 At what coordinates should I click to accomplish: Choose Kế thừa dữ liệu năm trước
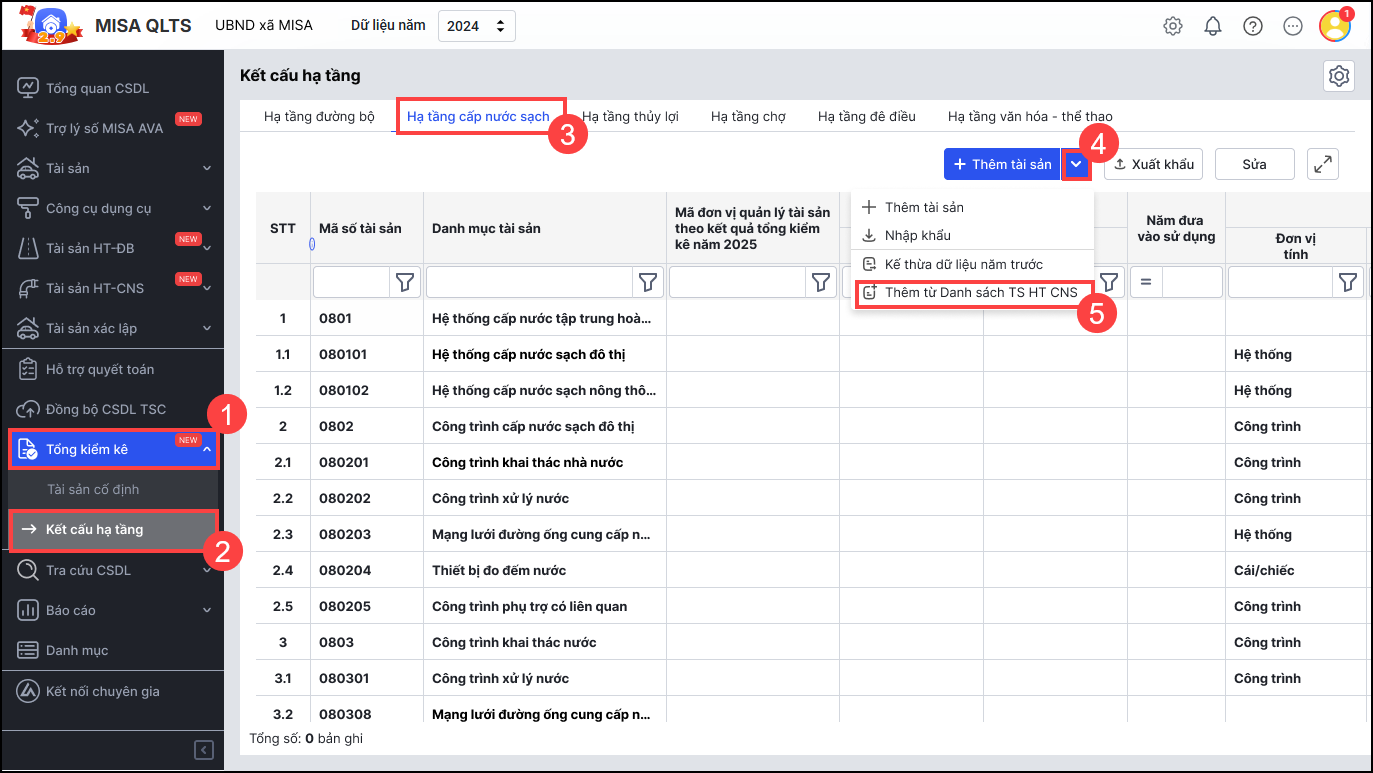[963, 264]
